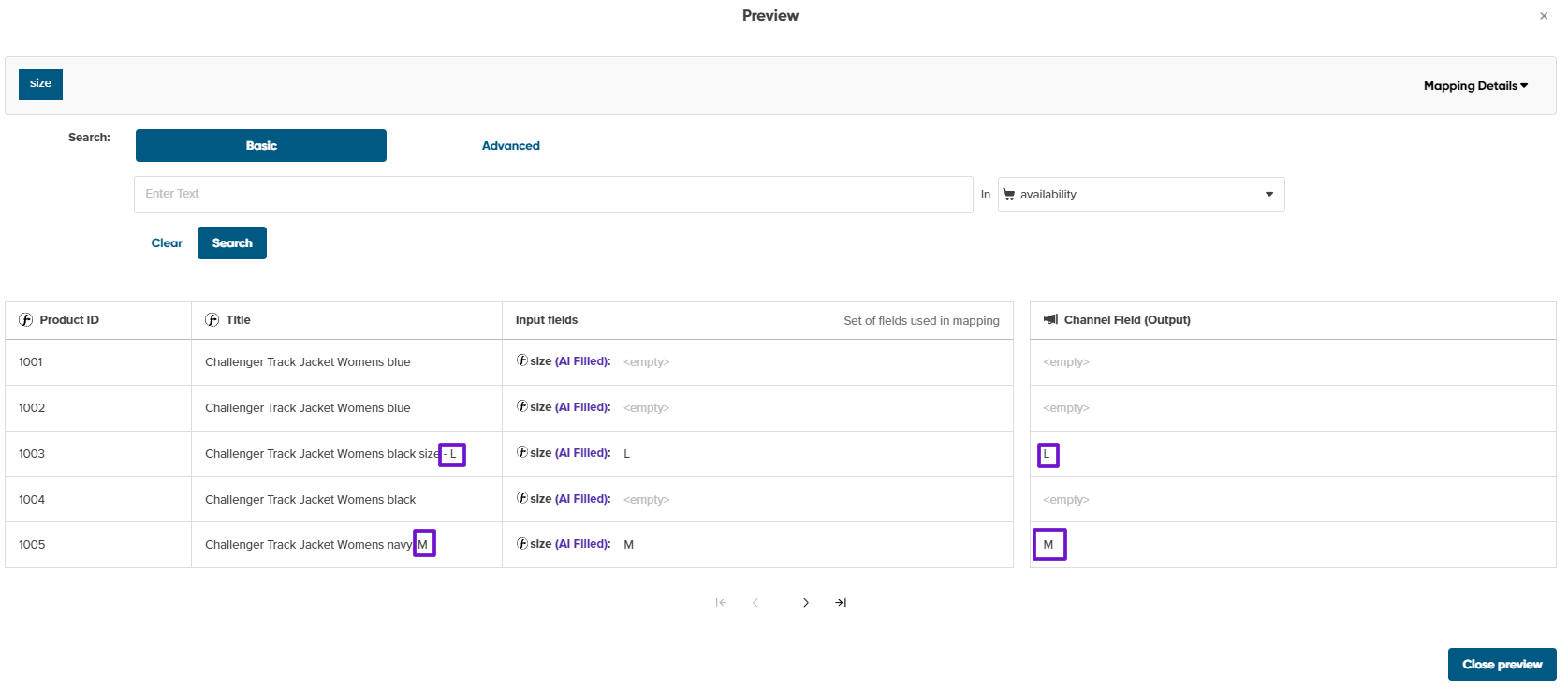Expand the Mapping Details dropdown
The width and height of the screenshot is (1568, 690).
pos(1475,86)
